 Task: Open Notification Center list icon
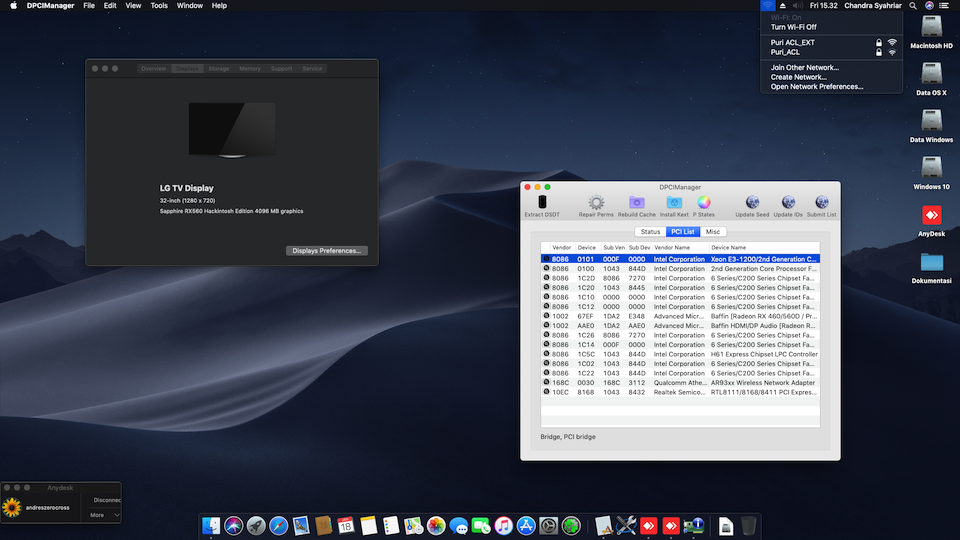click(944, 6)
